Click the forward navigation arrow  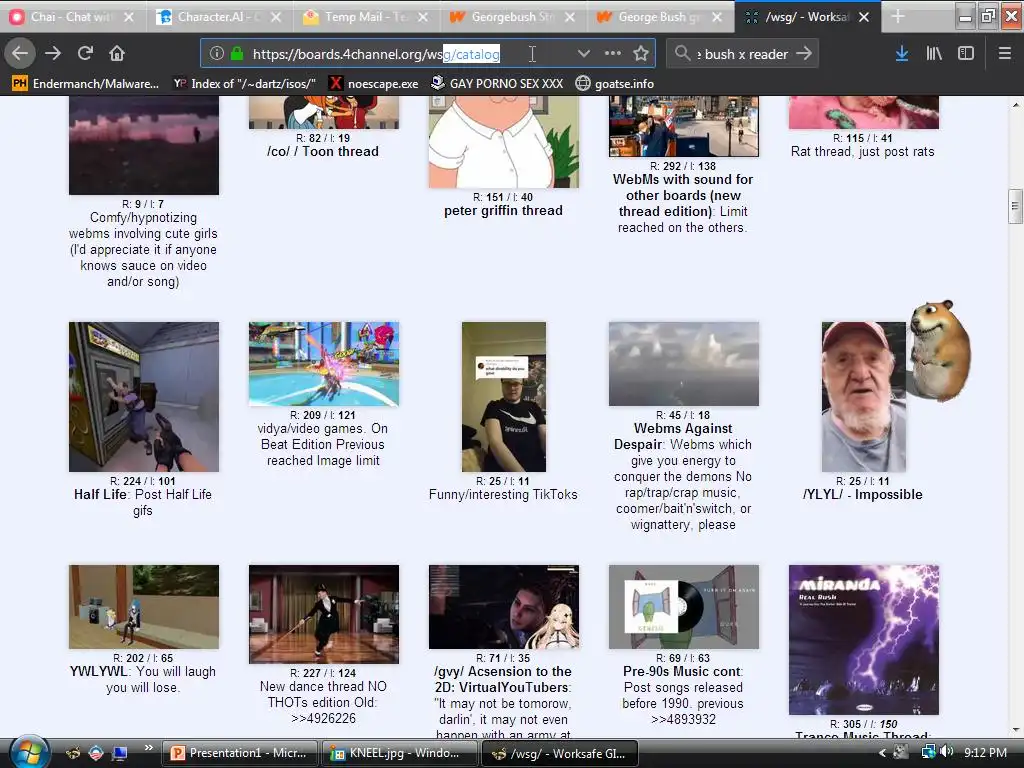tap(53, 54)
